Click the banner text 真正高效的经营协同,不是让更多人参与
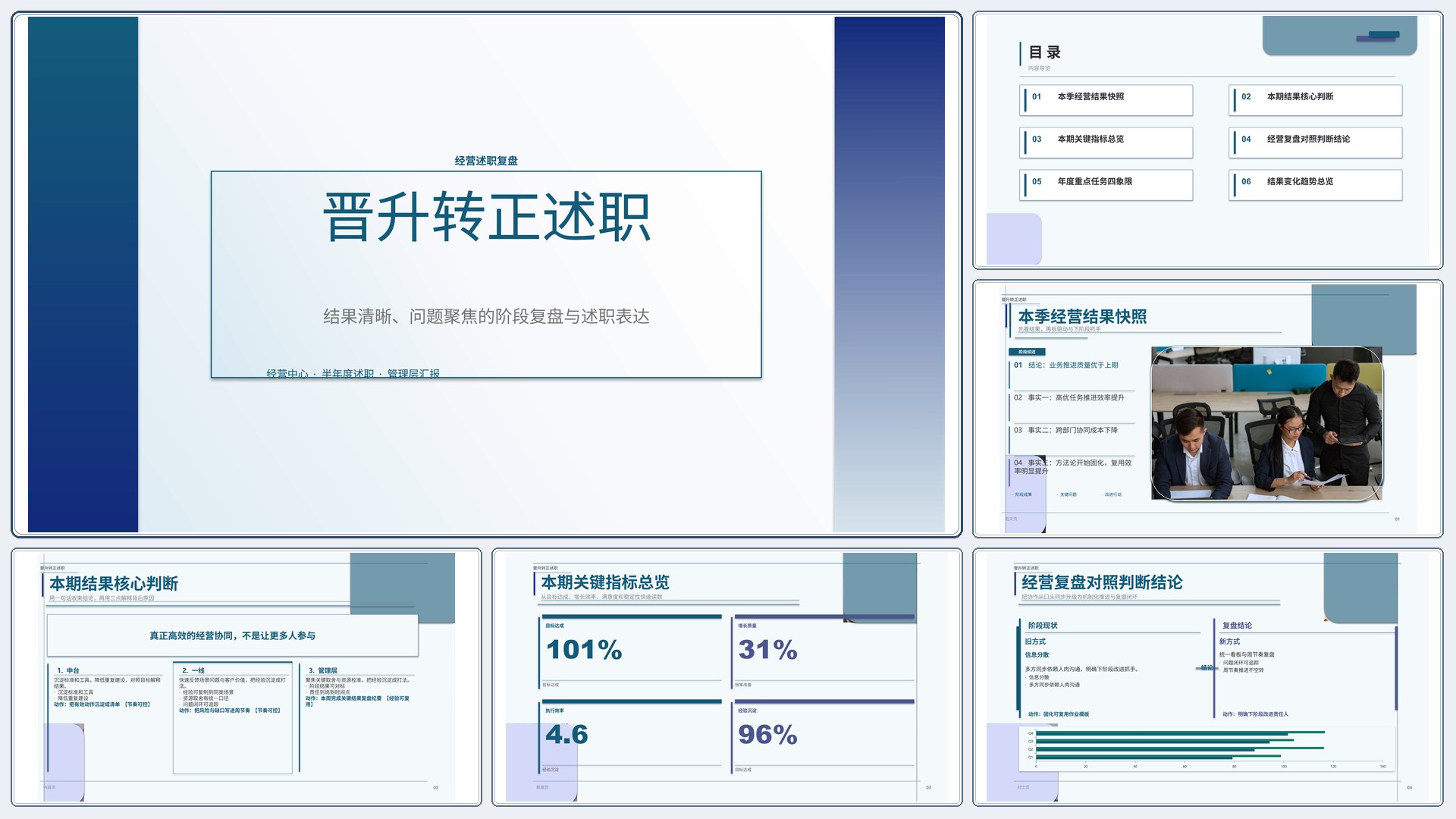This screenshot has height=819, width=1456. (232, 635)
